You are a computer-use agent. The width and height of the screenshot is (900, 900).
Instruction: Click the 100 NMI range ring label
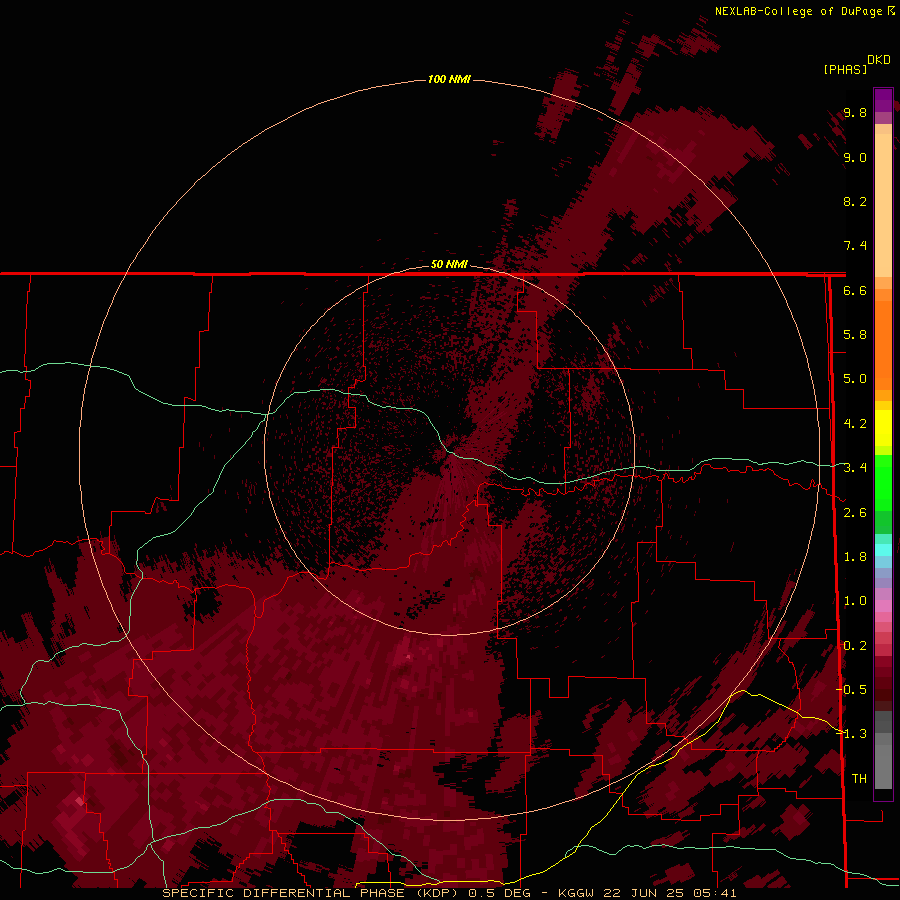(x=449, y=79)
